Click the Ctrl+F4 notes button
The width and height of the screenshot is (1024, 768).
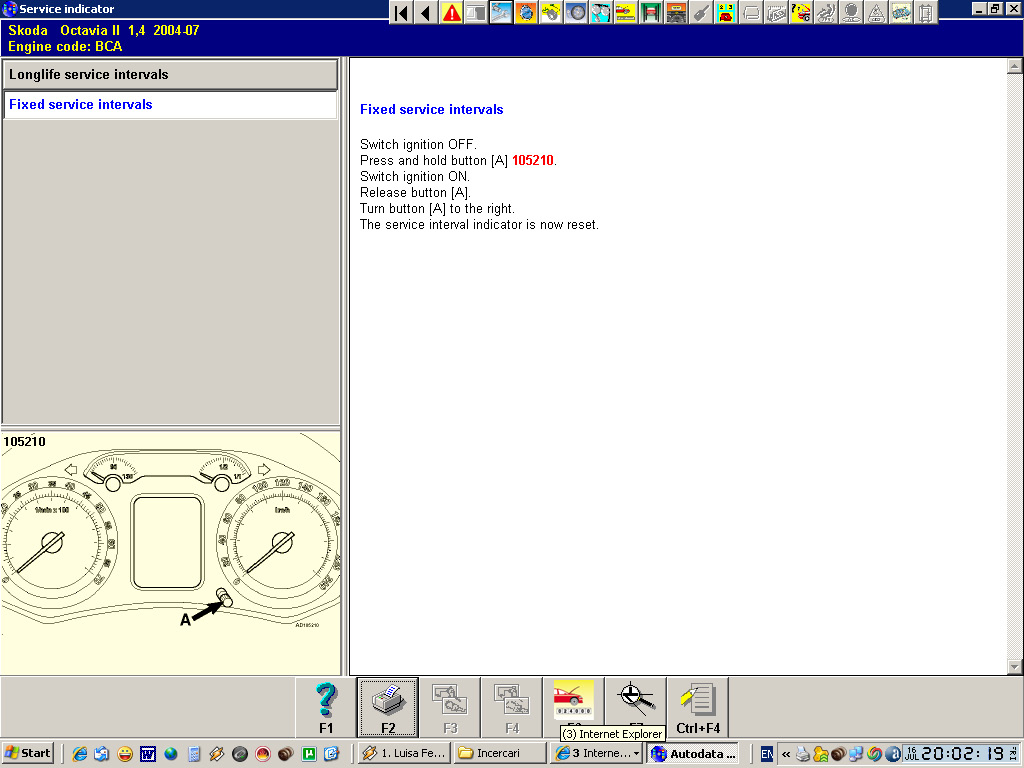click(698, 707)
